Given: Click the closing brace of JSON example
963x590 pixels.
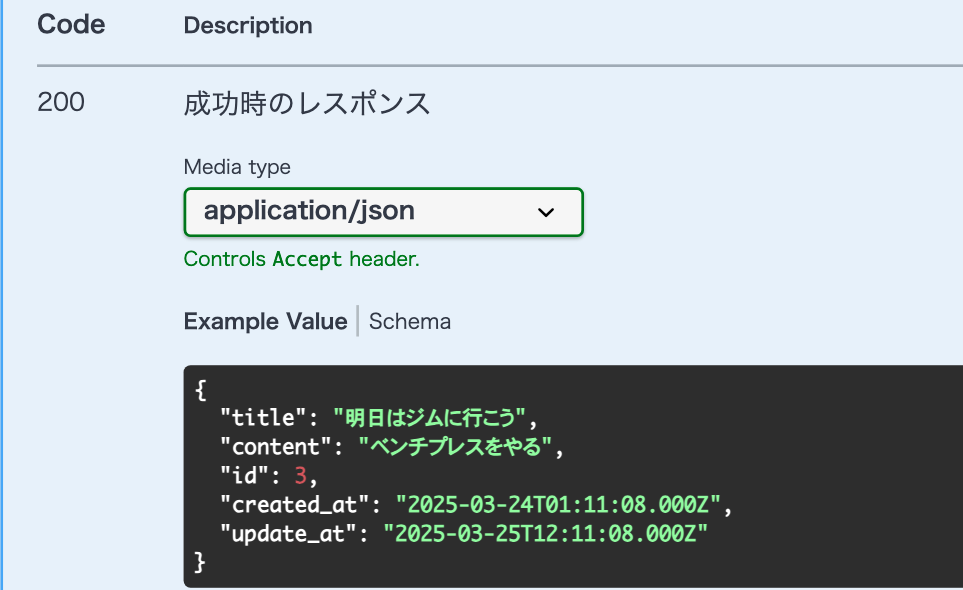Looking at the screenshot, I should click(200, 562).
